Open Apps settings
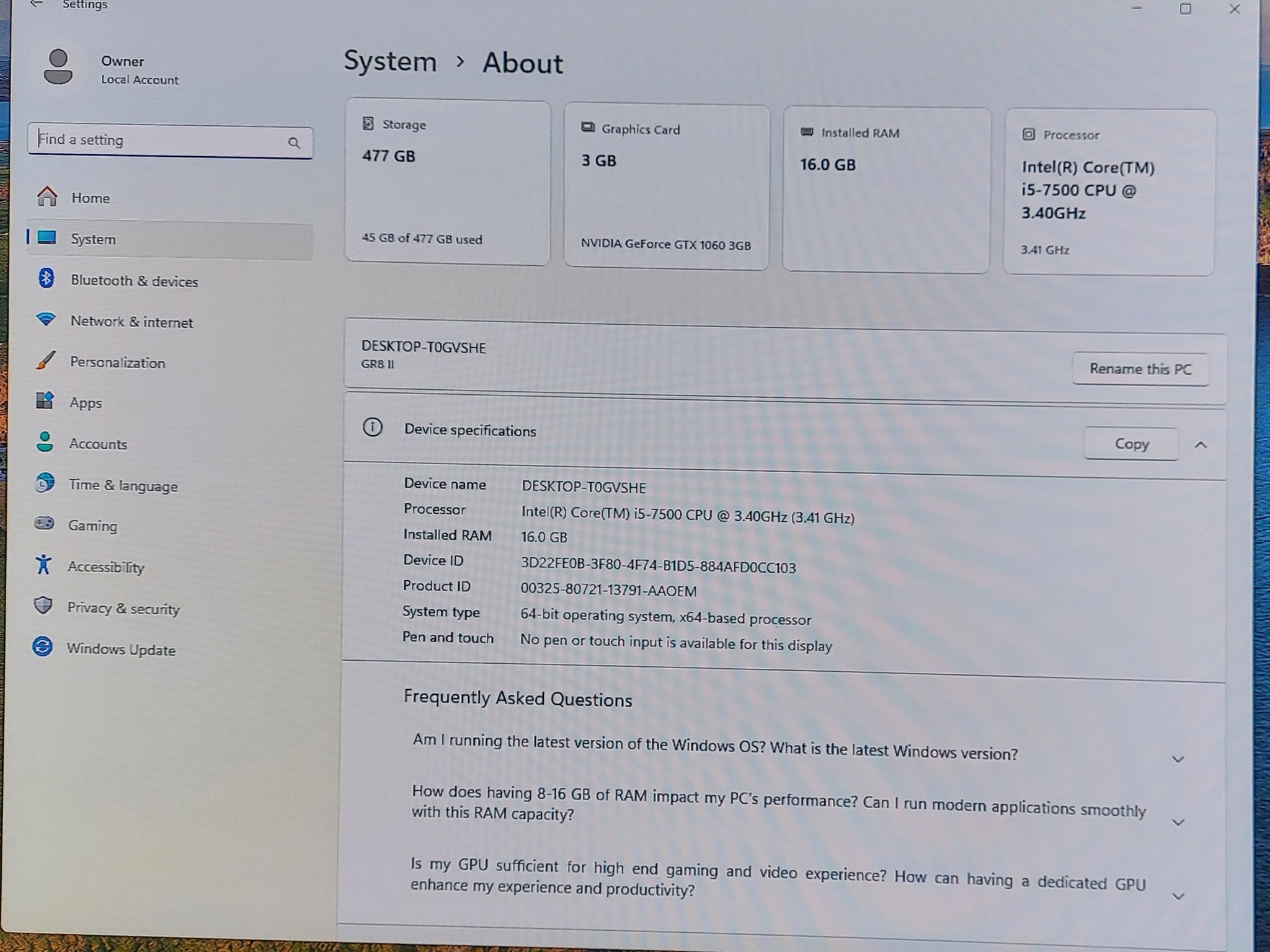1270x952 pixels. point(85,403)
